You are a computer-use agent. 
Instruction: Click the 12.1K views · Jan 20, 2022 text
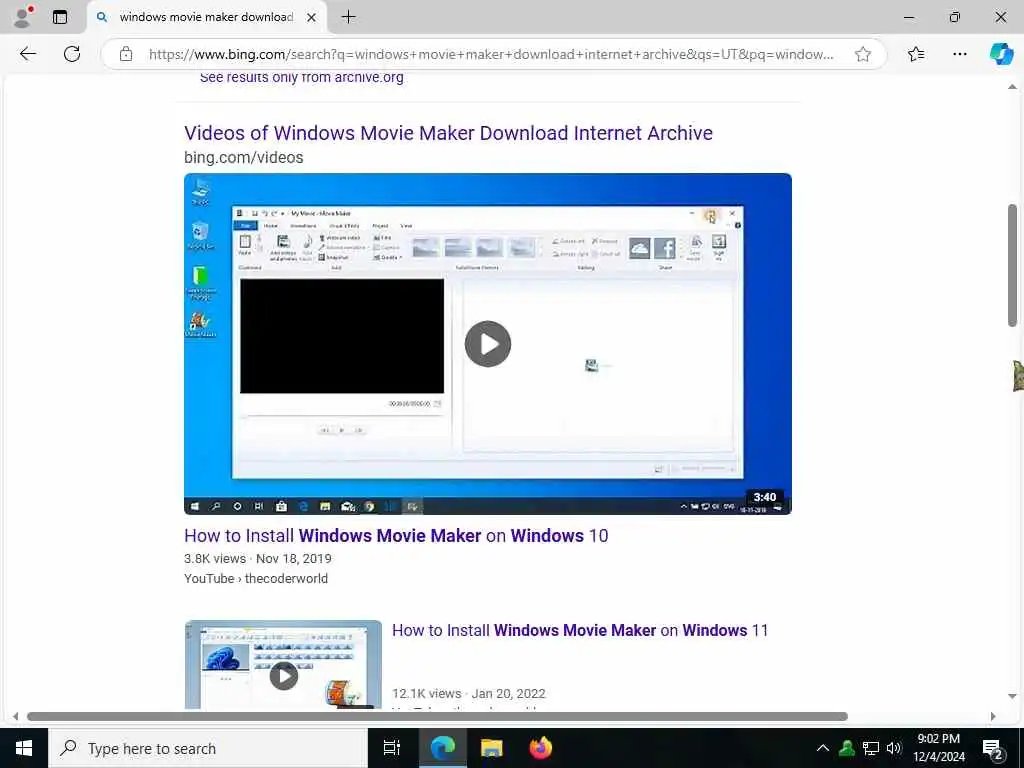click(x=468, y=694)
